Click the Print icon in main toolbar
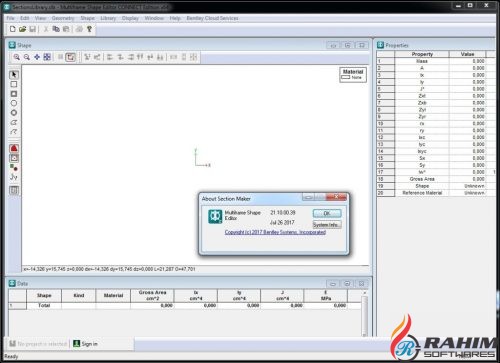Screen dimensions: 500x363 [x=79, y=29]
